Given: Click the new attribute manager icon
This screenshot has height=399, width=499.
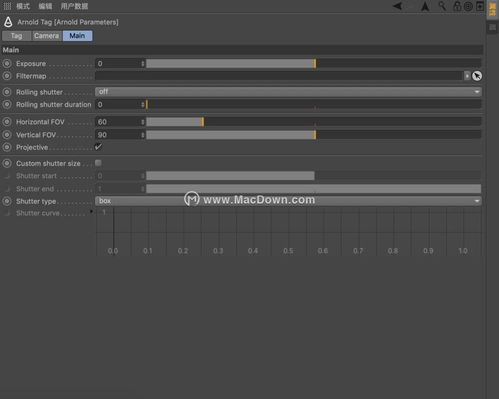Looking at the screenshot, I should [480, 6].
